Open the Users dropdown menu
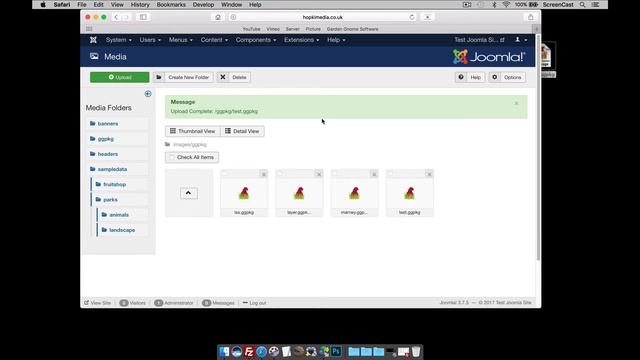 pyautogui.click(x=150, y=40)
